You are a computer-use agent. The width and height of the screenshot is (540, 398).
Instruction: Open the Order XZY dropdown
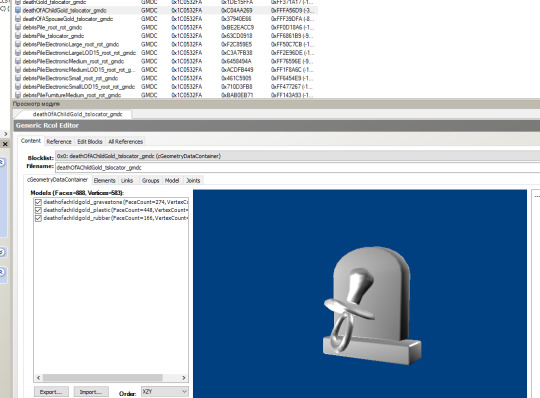[x=165, y=391]
